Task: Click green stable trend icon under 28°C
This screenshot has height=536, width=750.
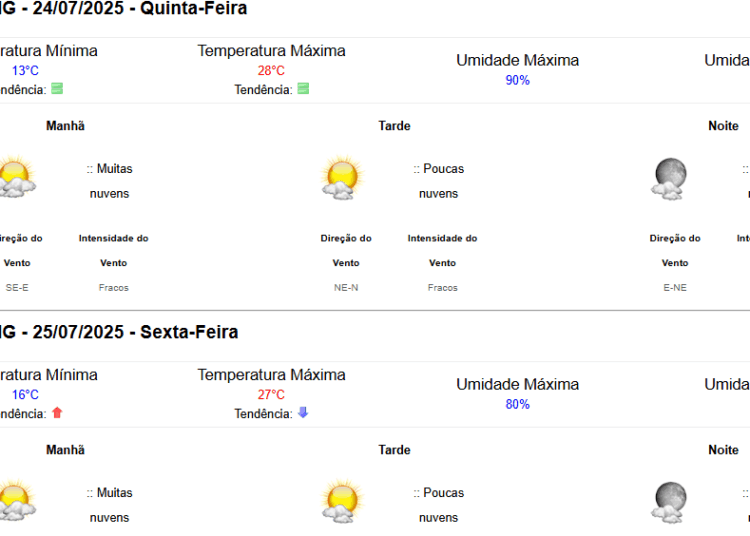Action: 303,88
